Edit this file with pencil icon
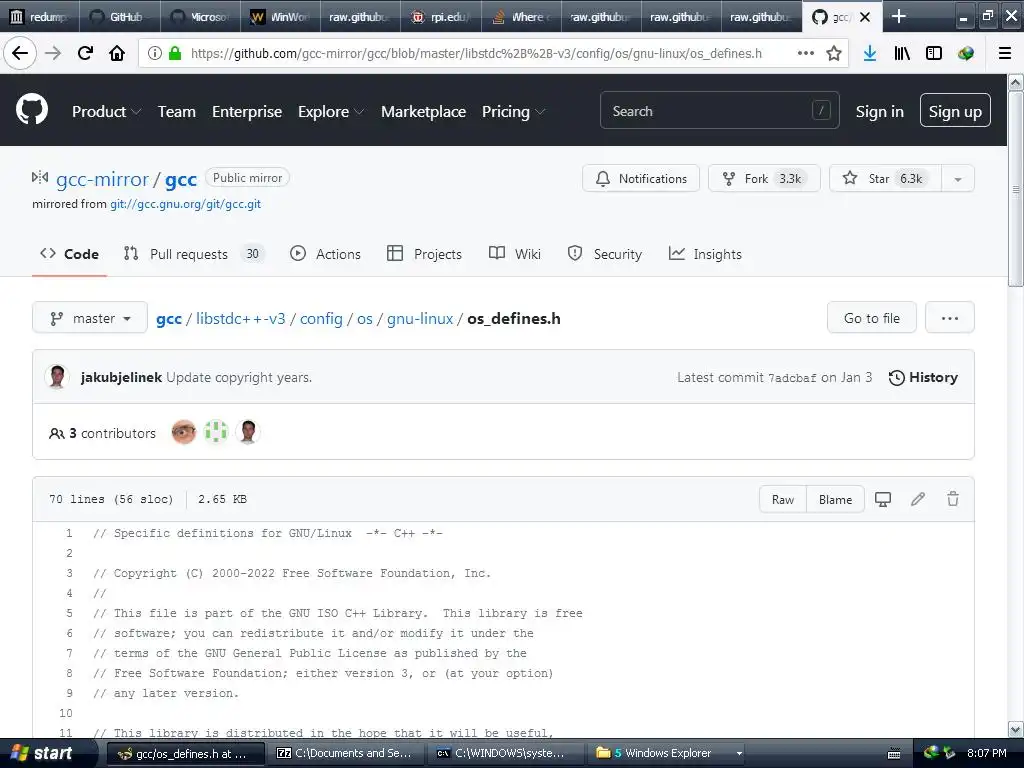 [x=918, y=500]
